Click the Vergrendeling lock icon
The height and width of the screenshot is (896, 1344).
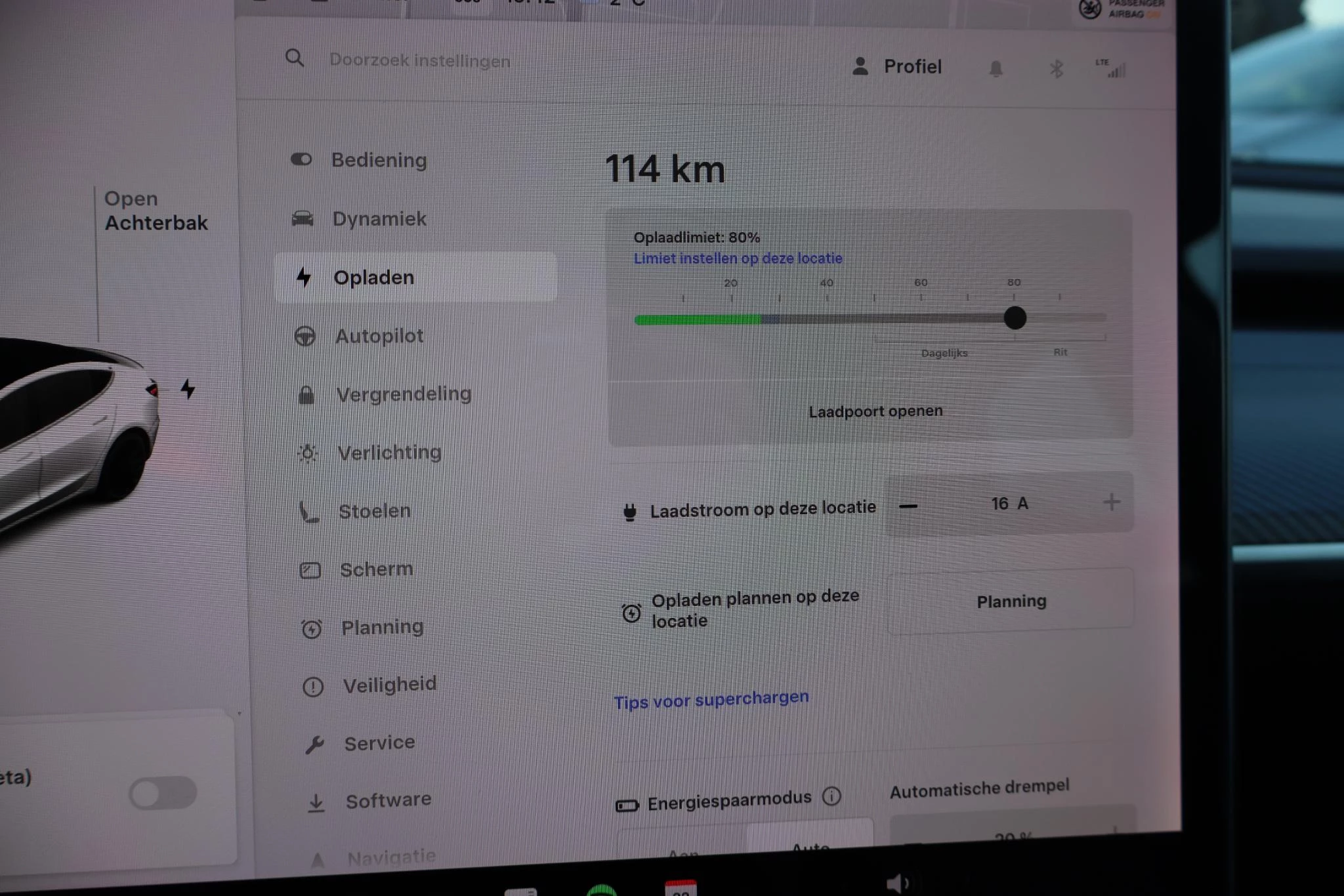(x=307, y=394)
